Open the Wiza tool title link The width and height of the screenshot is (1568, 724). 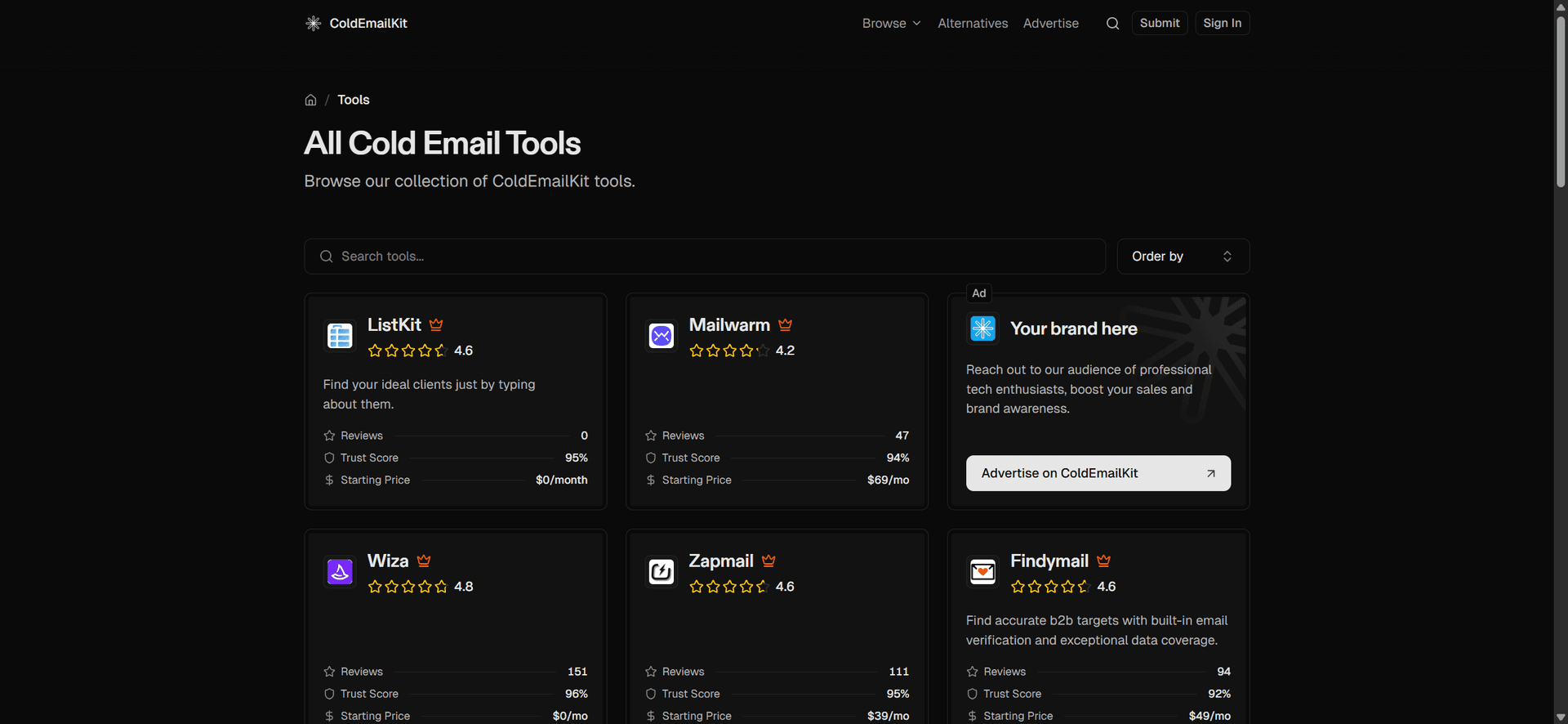click(x=388, y=561)
